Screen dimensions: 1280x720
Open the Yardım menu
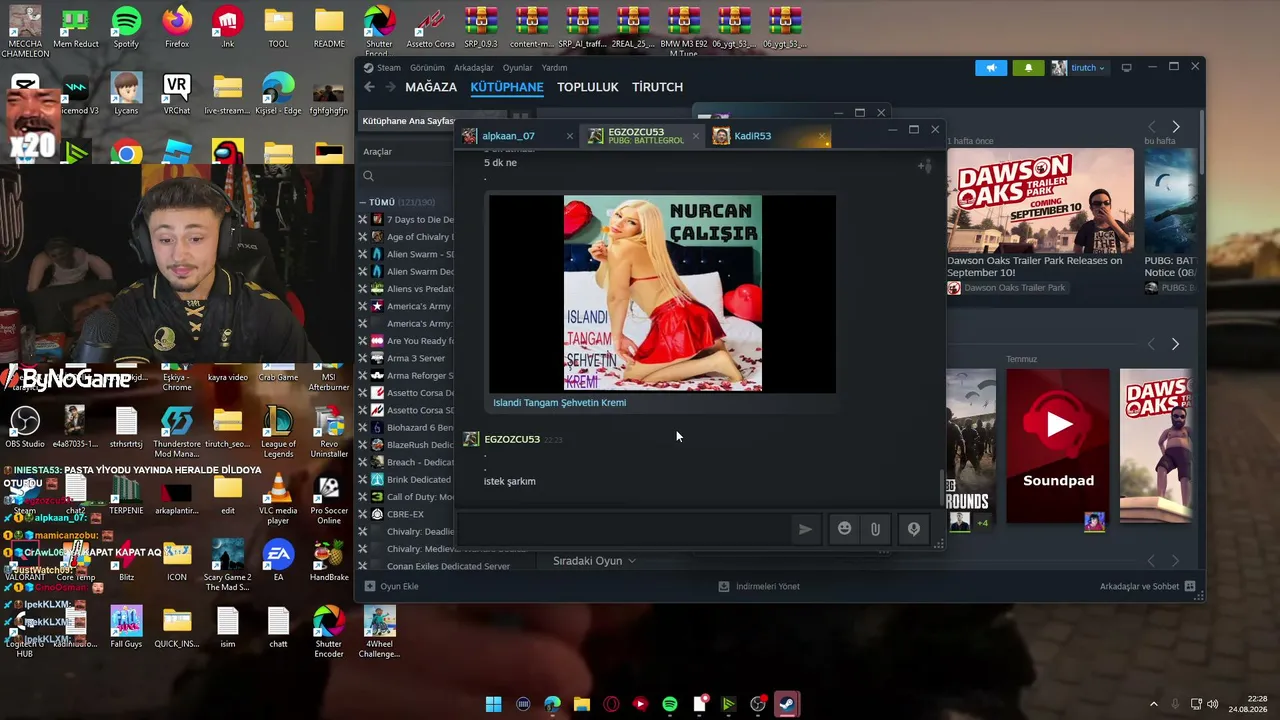point(554,68)
